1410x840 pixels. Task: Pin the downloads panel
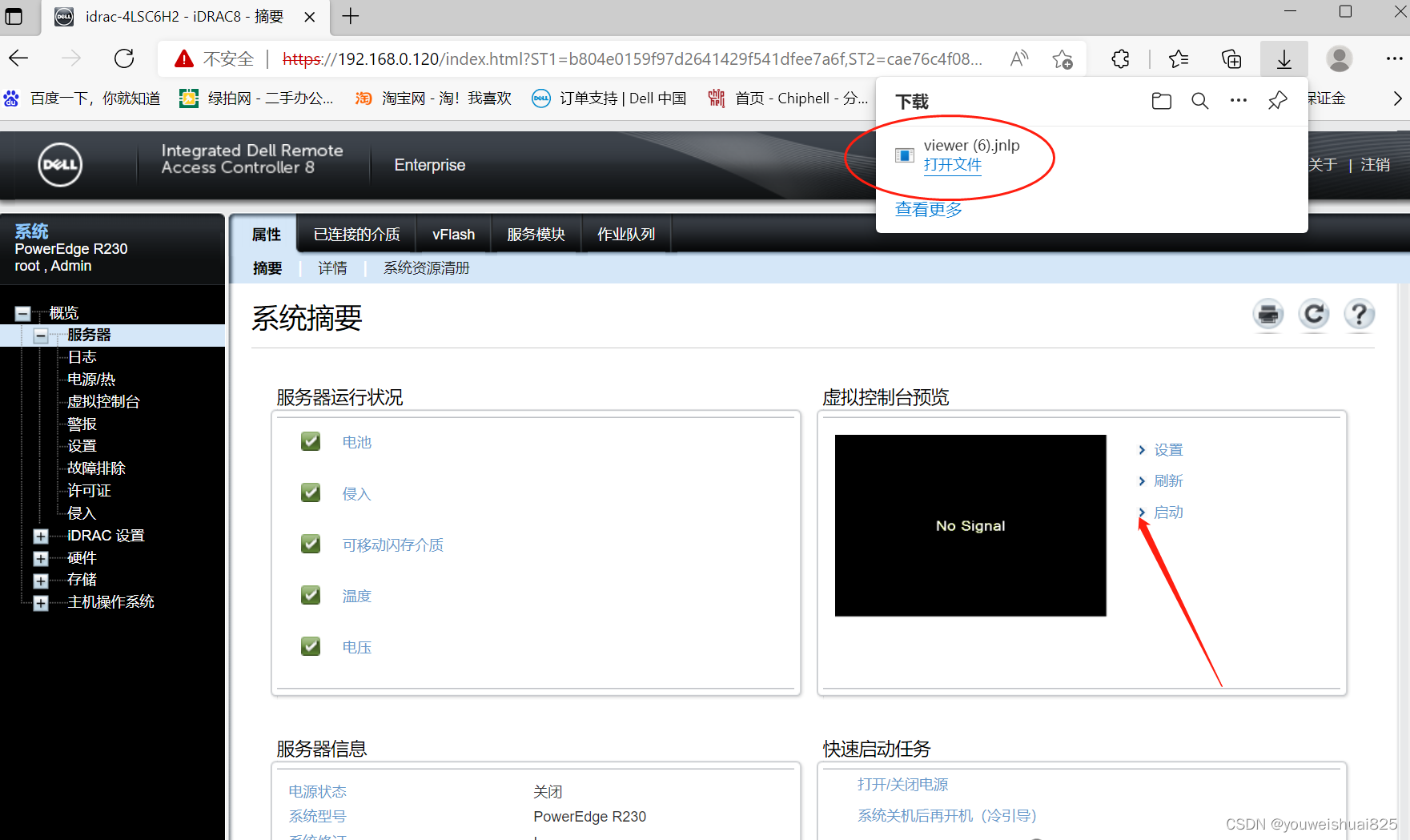(x=1278, y=101)
